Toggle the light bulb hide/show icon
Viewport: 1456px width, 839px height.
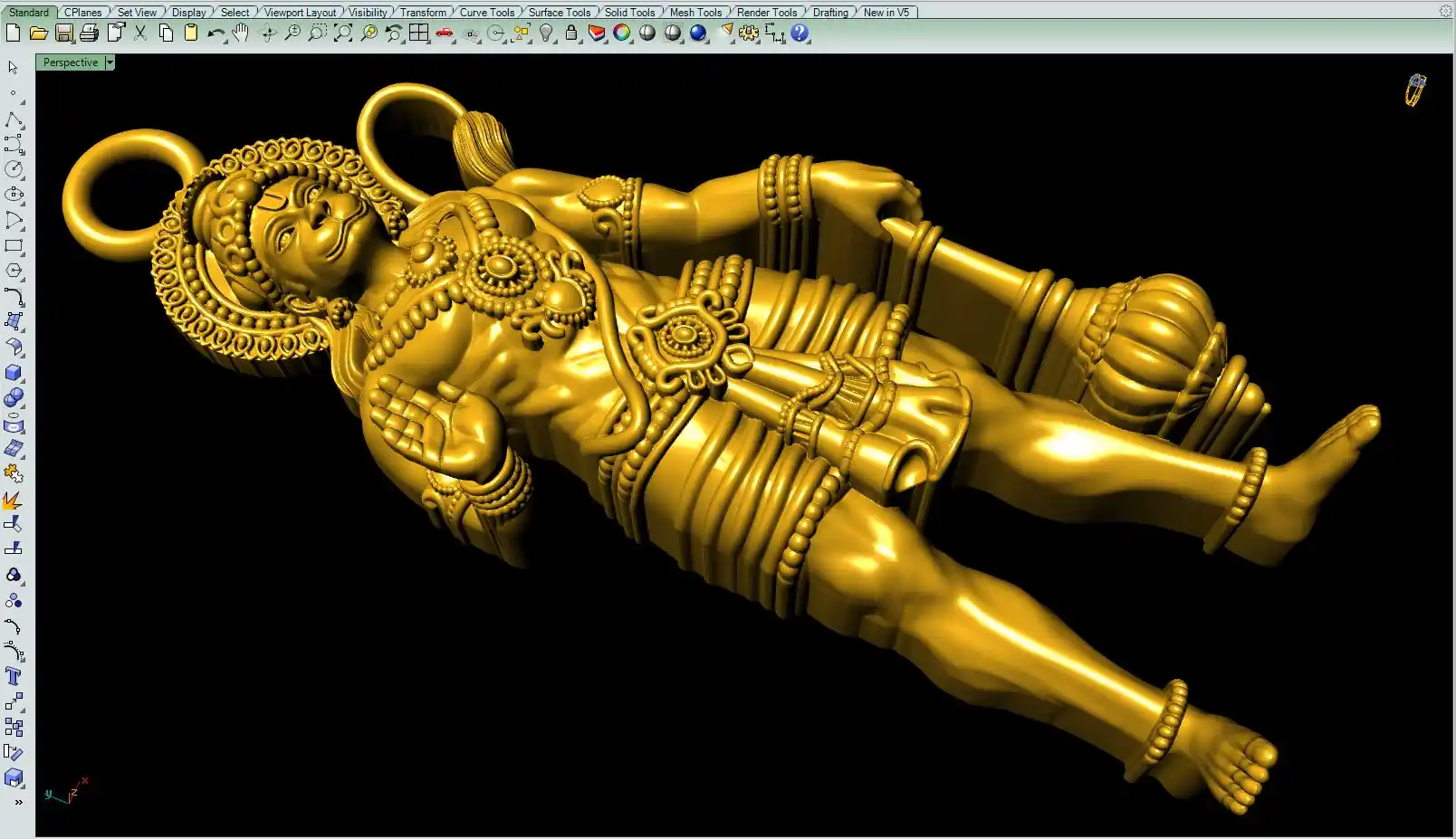click(546, 33)
